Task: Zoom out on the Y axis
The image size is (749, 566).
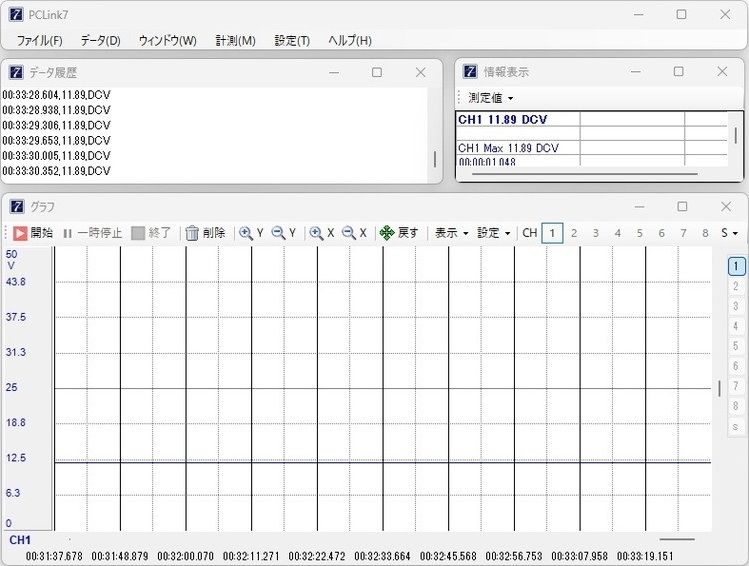Action: click(x=283, y=233)
